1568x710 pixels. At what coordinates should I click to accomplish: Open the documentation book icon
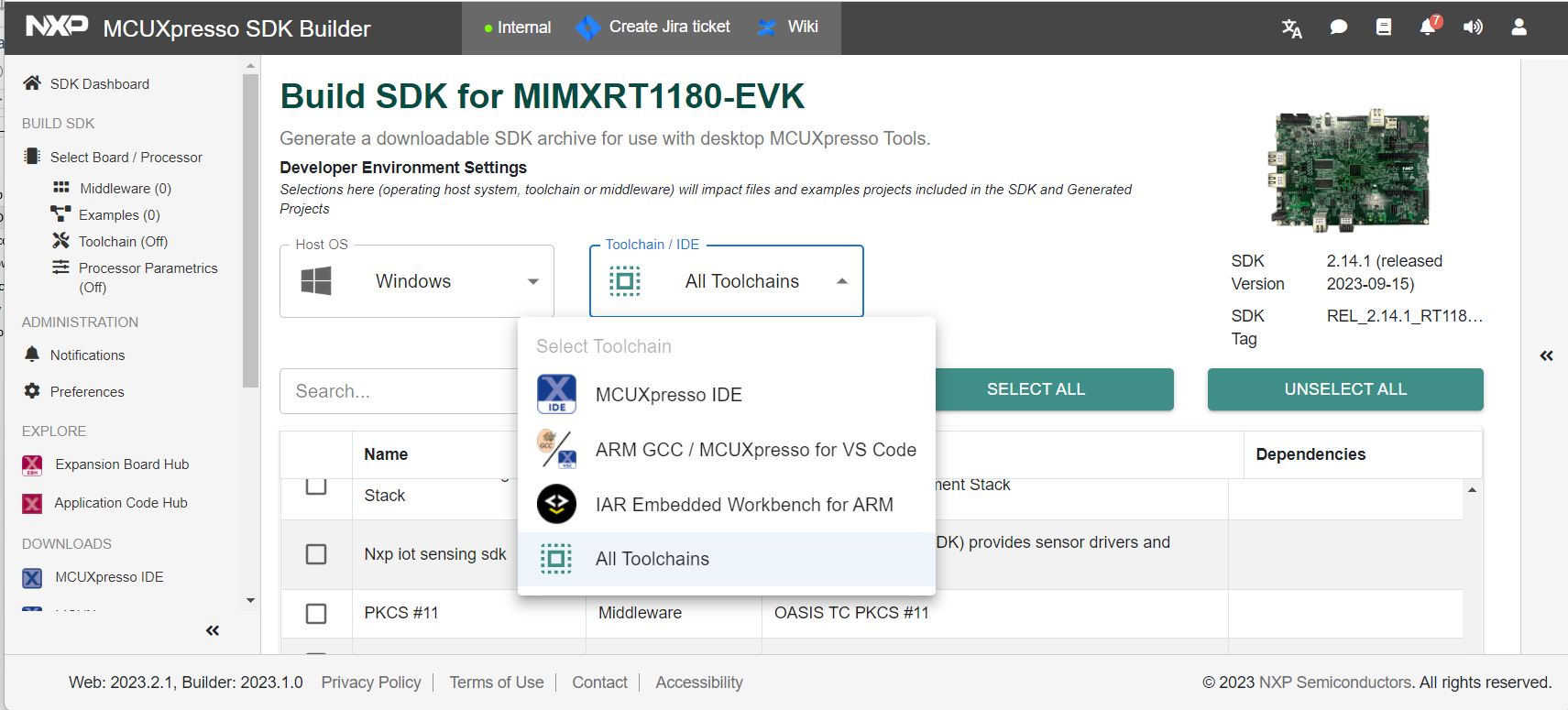point(1384,27)
